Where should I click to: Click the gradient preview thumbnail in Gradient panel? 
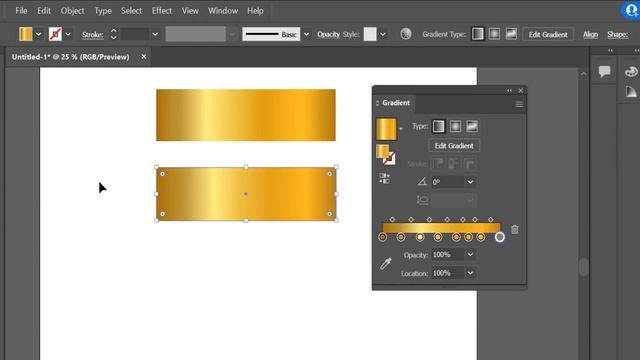386,129
